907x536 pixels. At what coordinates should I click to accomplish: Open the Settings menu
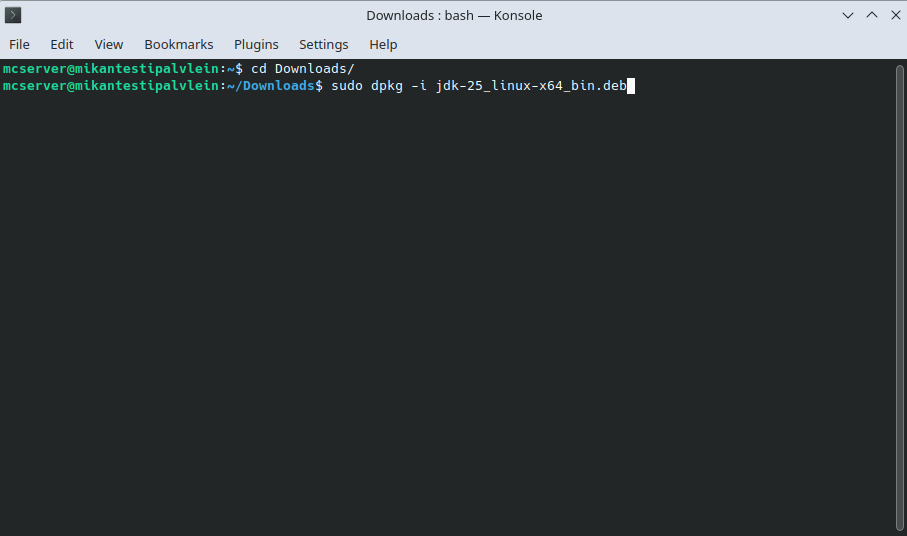(324, 44)
